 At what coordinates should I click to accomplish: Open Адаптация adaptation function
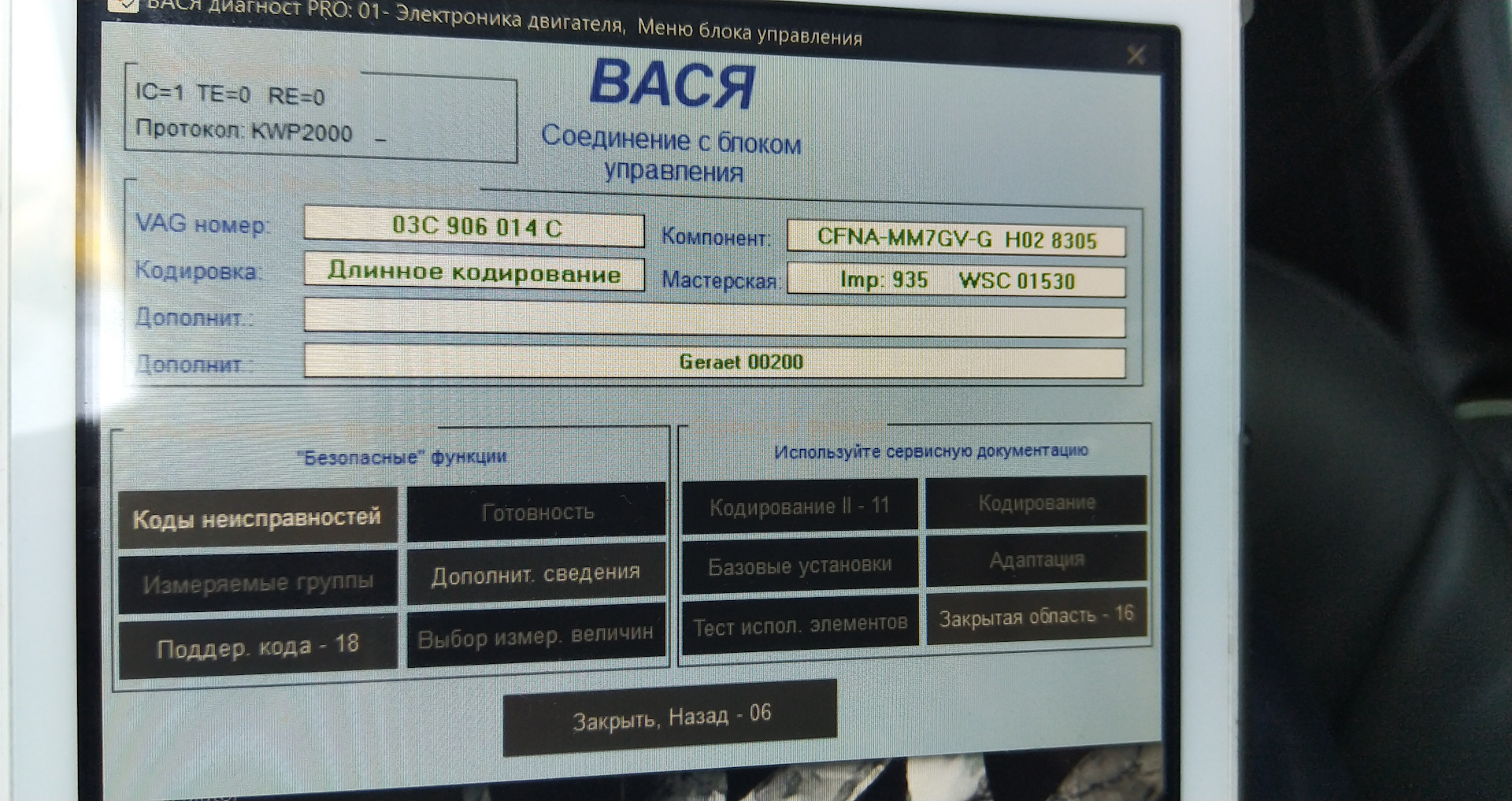[1036, 559]
